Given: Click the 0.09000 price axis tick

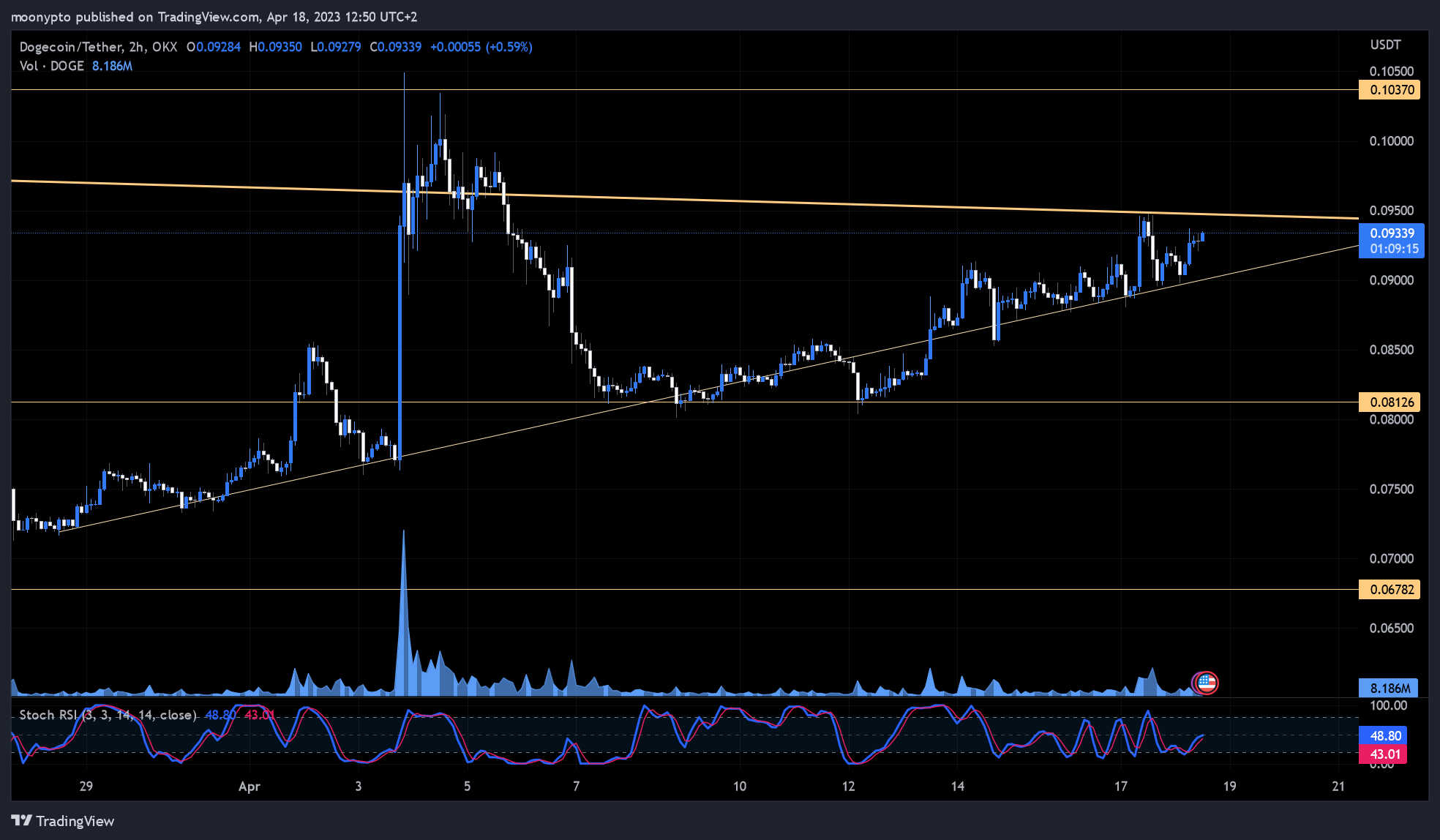Looking at the screenshot, I should 1392,280.
